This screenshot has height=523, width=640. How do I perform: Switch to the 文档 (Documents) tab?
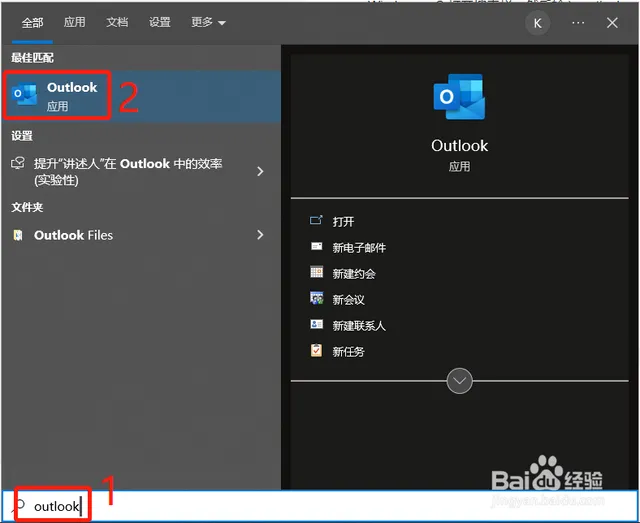tap(117, 22)
